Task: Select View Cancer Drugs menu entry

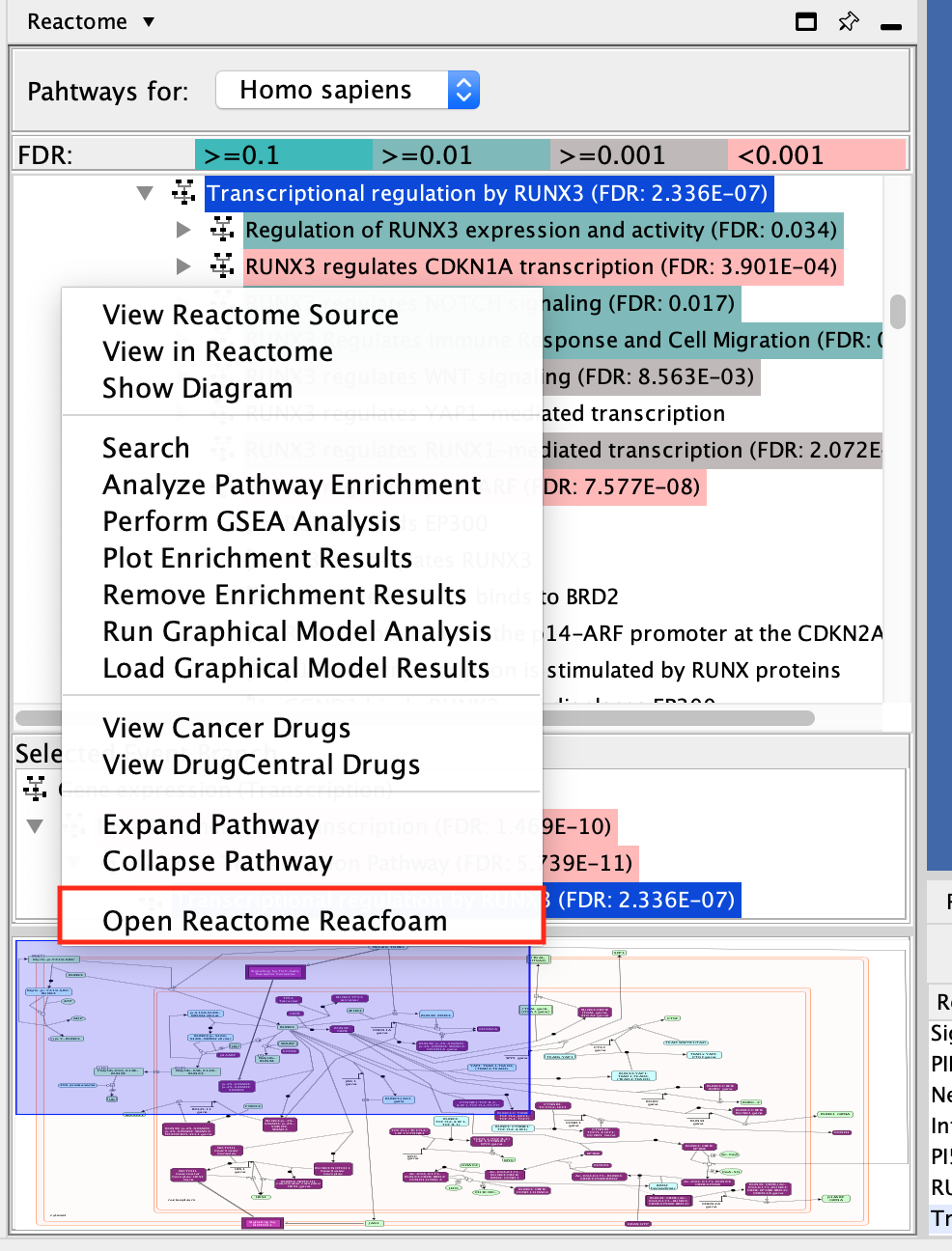Action: (x=227, y=728)
